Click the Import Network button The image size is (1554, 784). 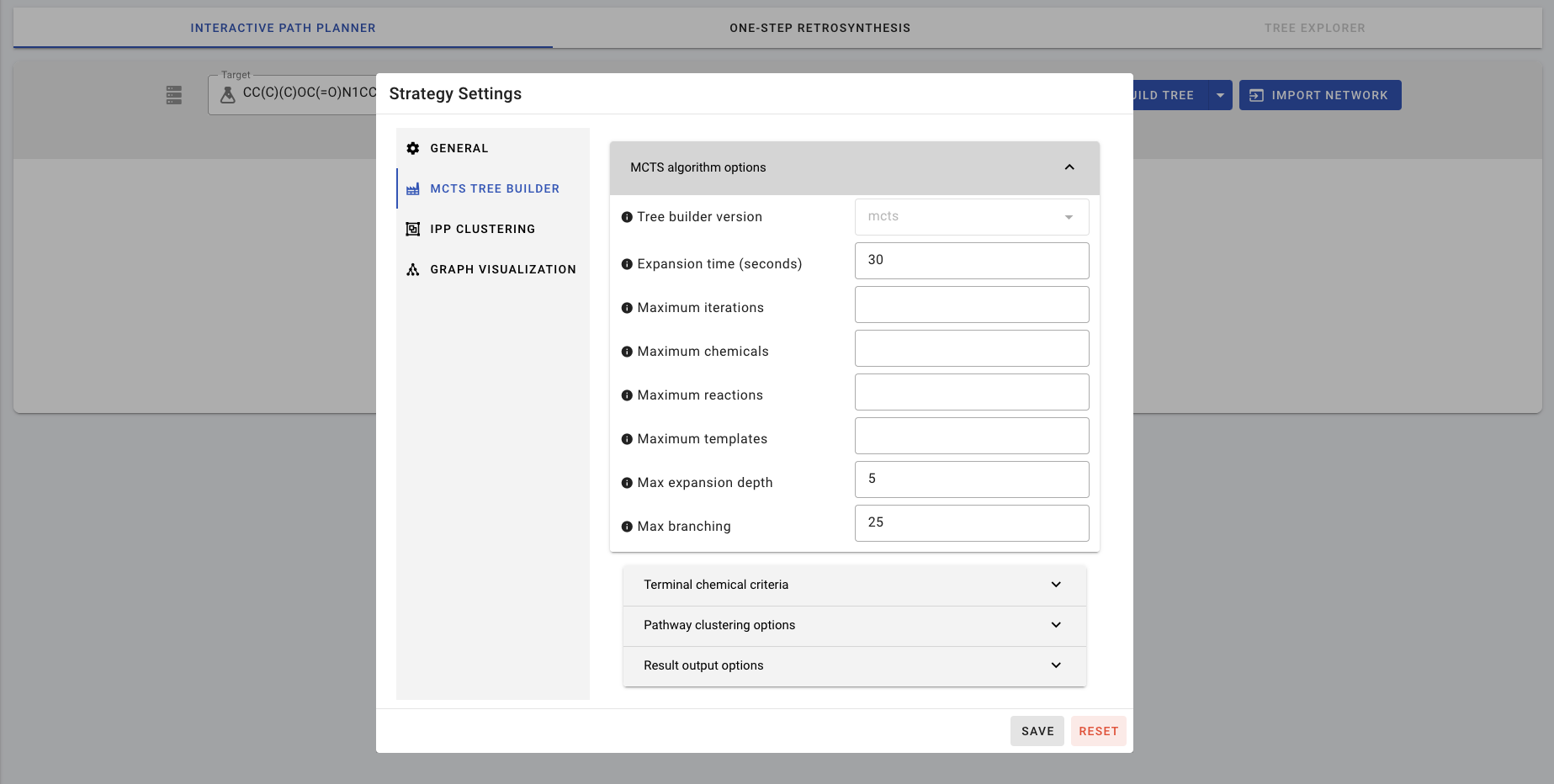tap(1320, 95)
